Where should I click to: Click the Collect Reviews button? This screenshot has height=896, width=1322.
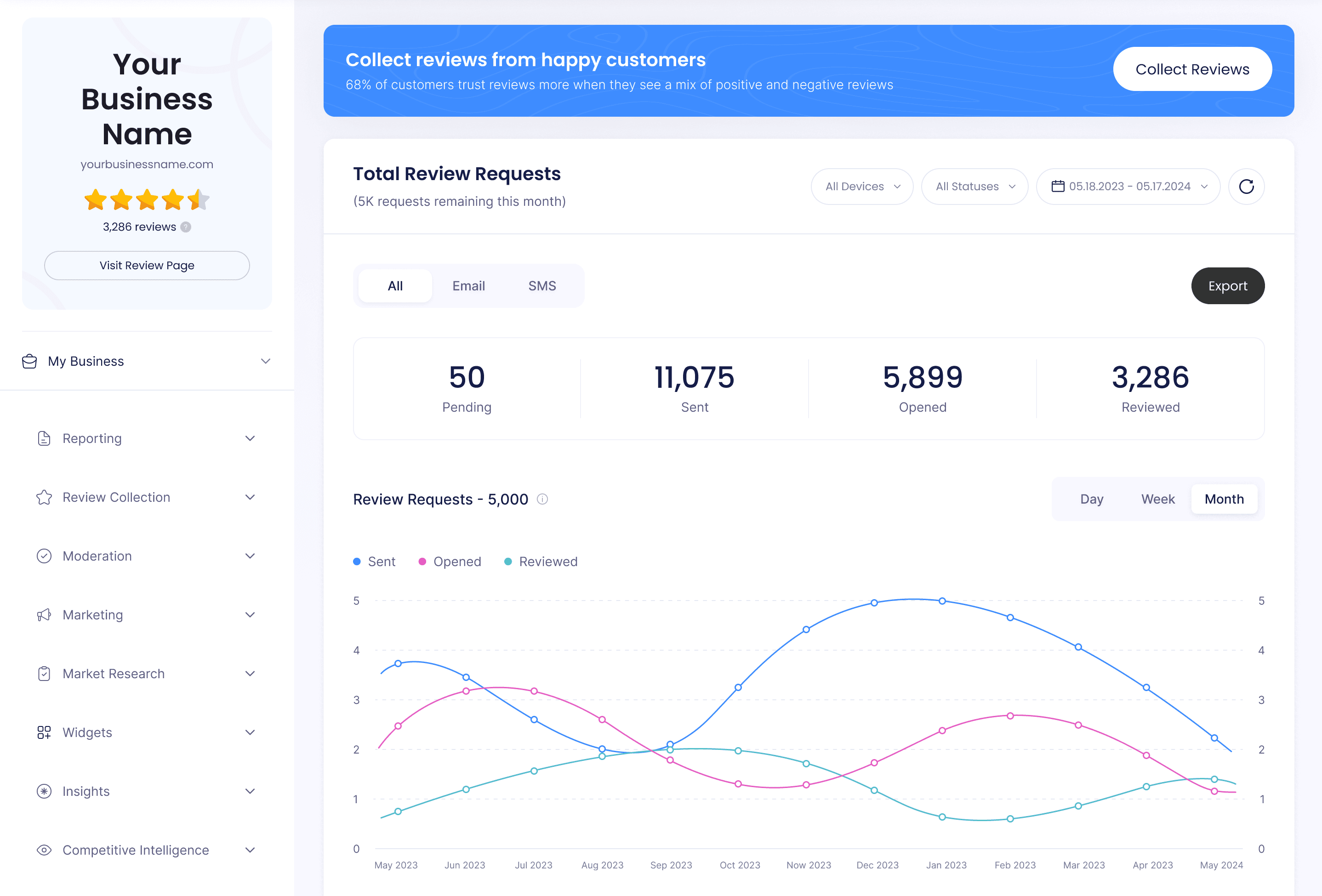pos(1192,69)
